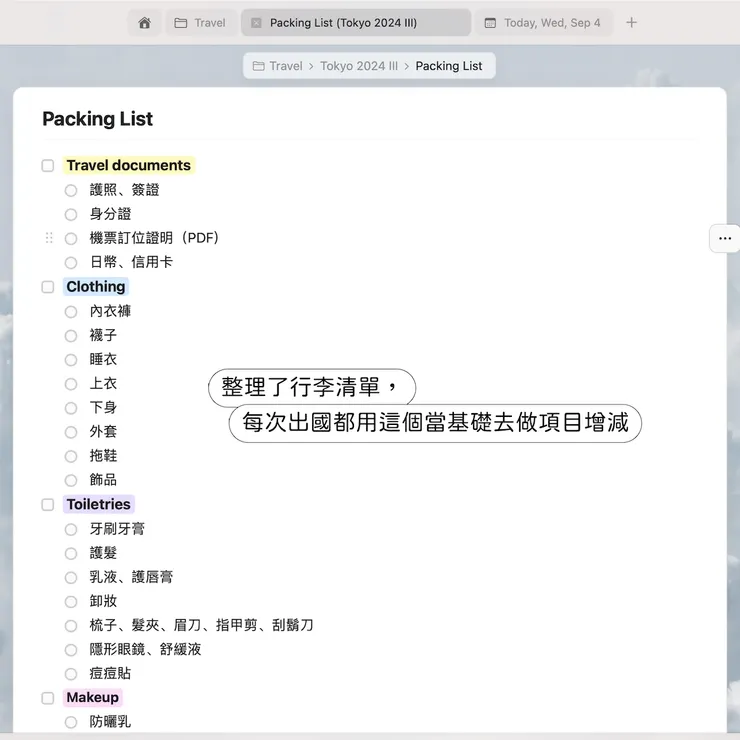Complete the 防曬乳 item
Screen dimensions: 740x740
click(71, 722)
